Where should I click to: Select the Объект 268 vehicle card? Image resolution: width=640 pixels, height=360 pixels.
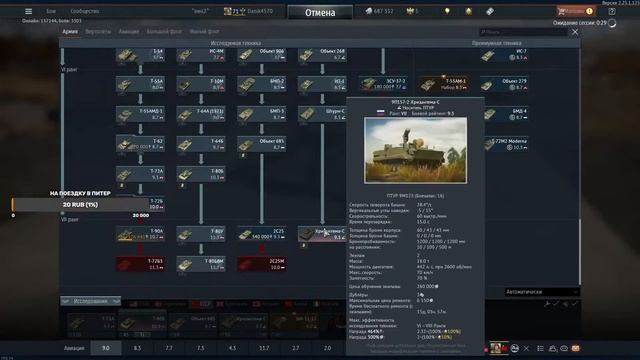coord(322,55)
